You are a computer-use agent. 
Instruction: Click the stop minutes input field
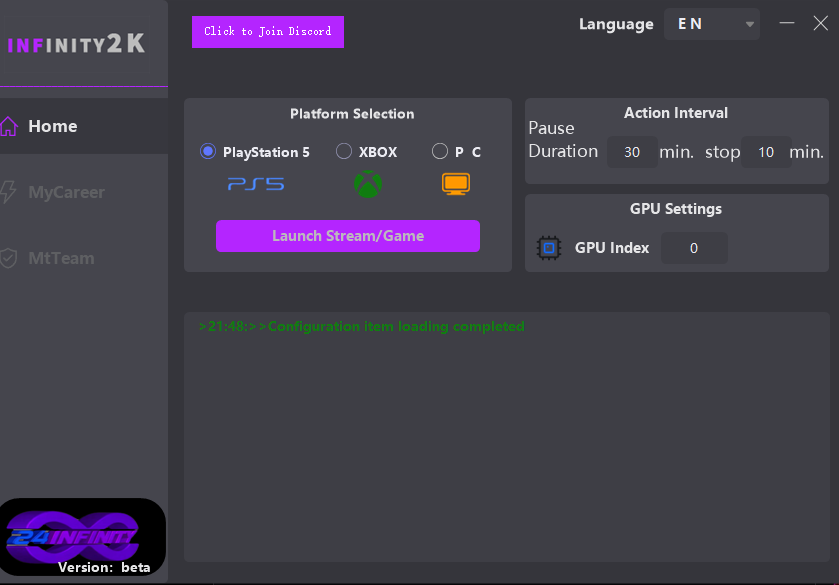[x=766, y=153]
